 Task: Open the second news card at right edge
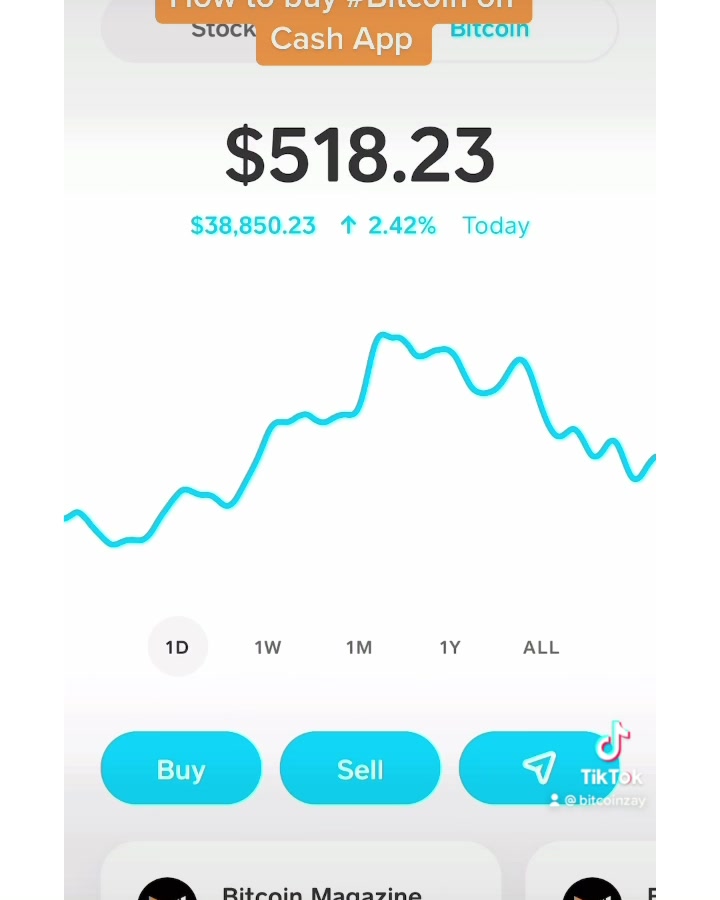pyautogui.click(x=591, y=871)
